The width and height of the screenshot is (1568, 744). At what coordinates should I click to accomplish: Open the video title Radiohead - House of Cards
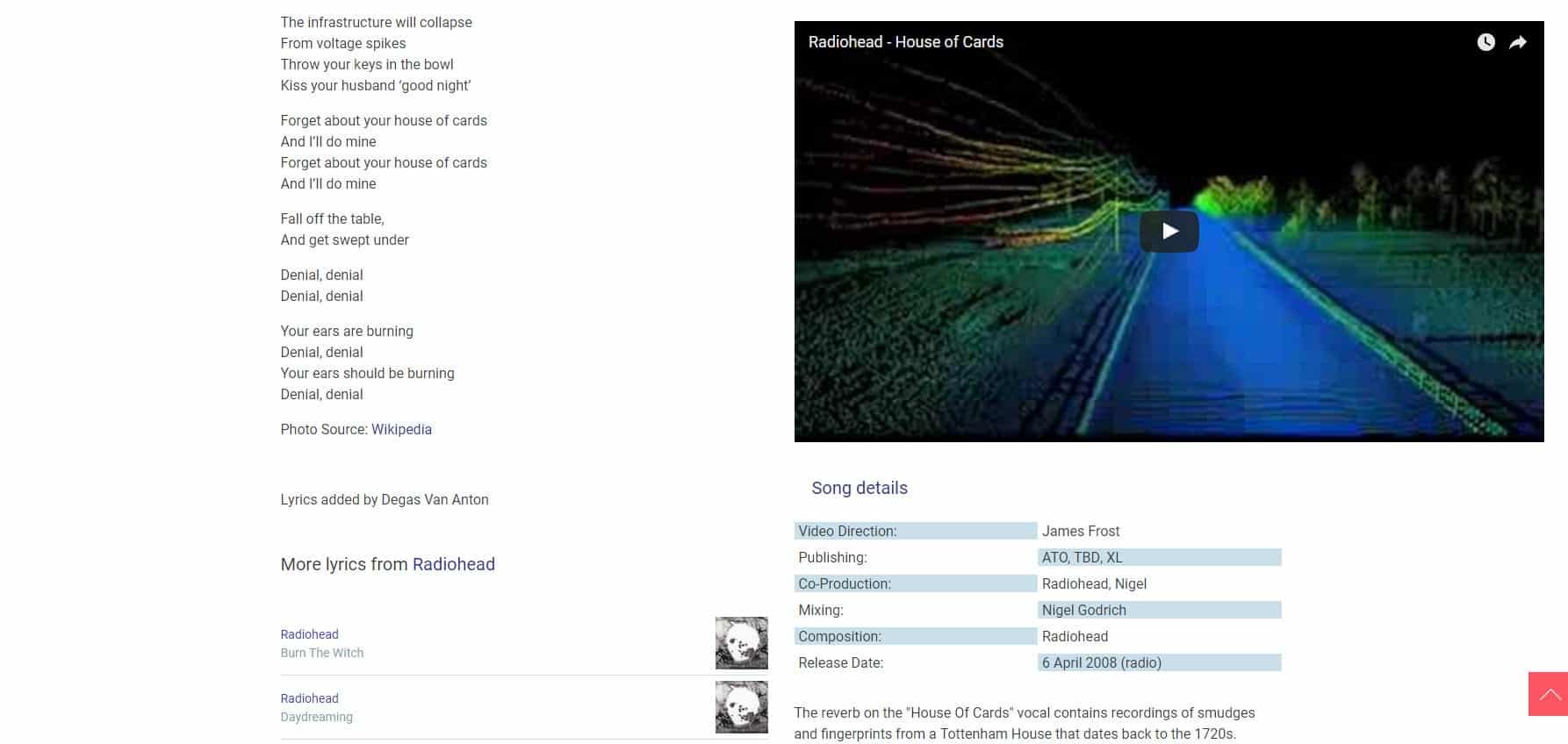pos(905,42)
